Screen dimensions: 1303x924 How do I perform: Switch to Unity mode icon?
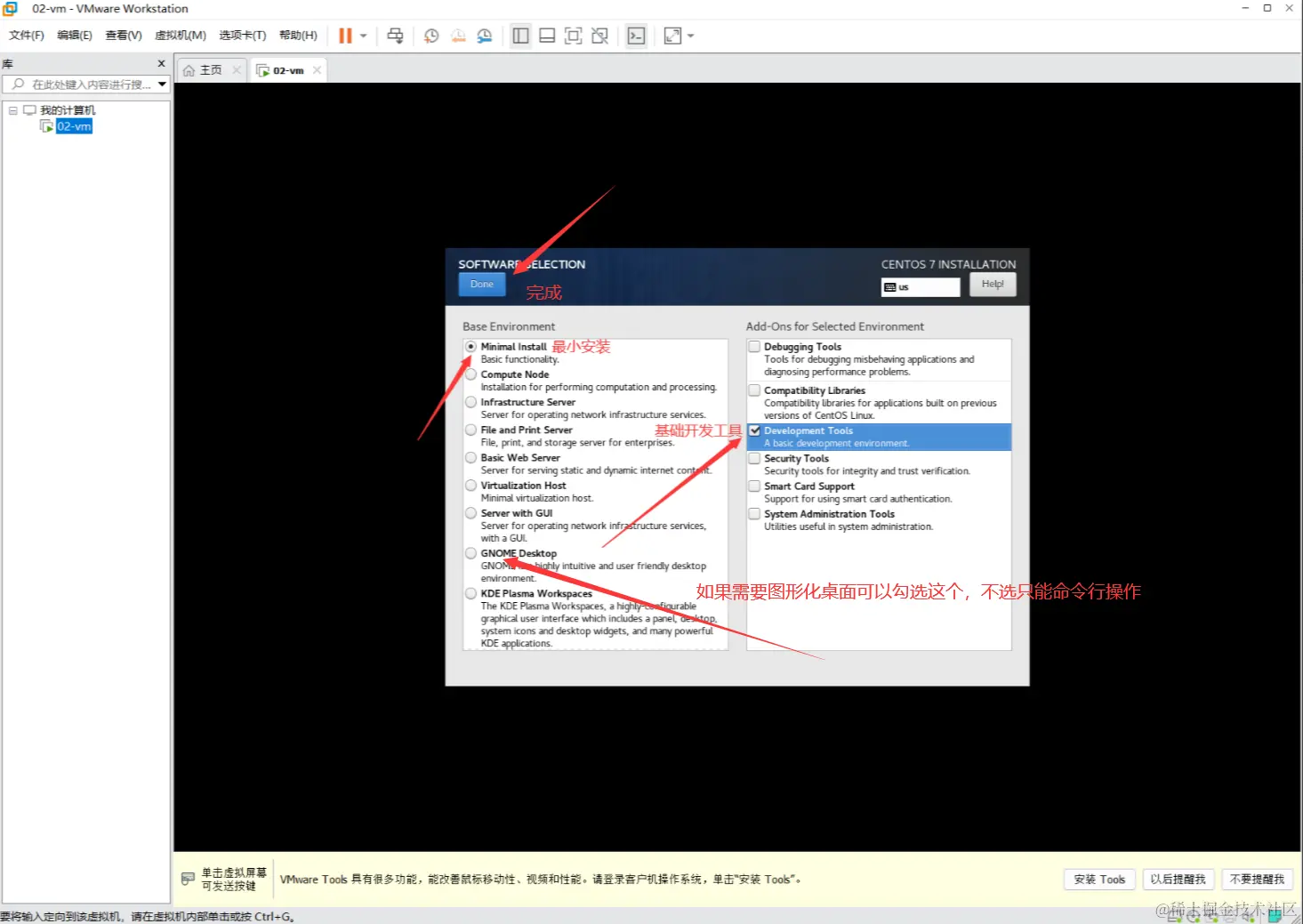(x=600, y=36)
